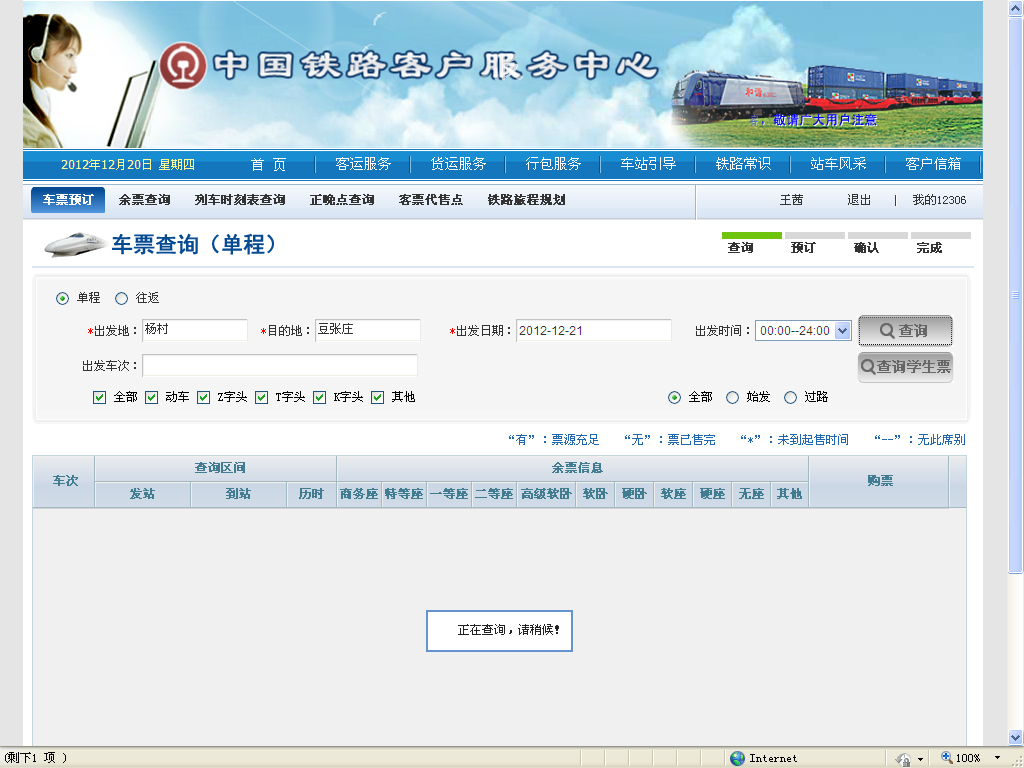Image resolution: width=1024 pixels, height=768 pixels.
Task: Open the 客运服务 menu
Action: point(363,164)
